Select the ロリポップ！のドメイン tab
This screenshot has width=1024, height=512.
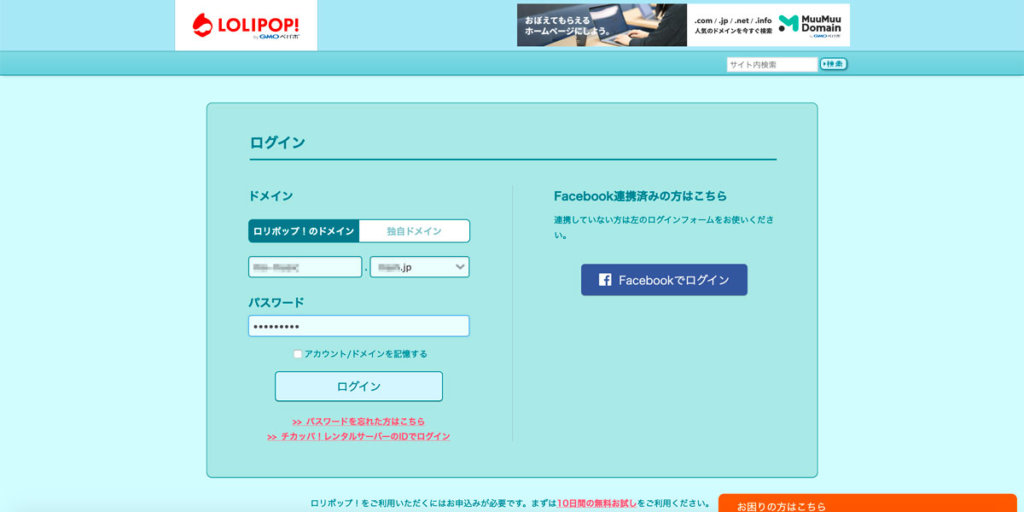pos(304,231)
